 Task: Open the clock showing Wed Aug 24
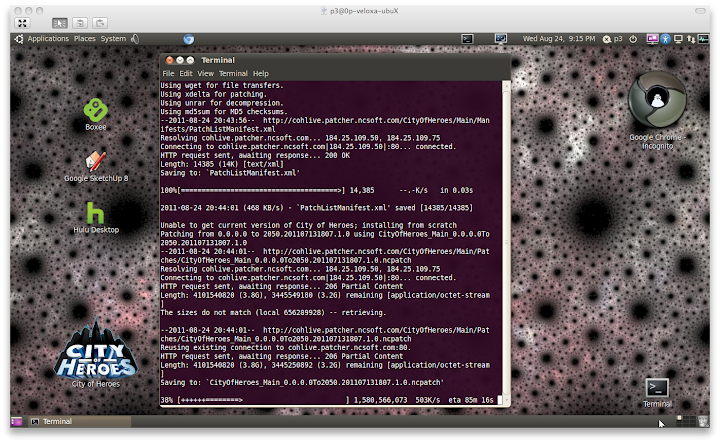559,39
